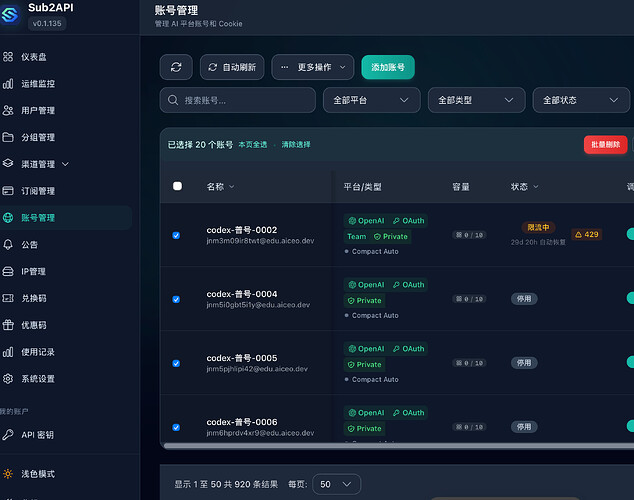Open the 仪表盘 dashboard icon

click(8, 57)
